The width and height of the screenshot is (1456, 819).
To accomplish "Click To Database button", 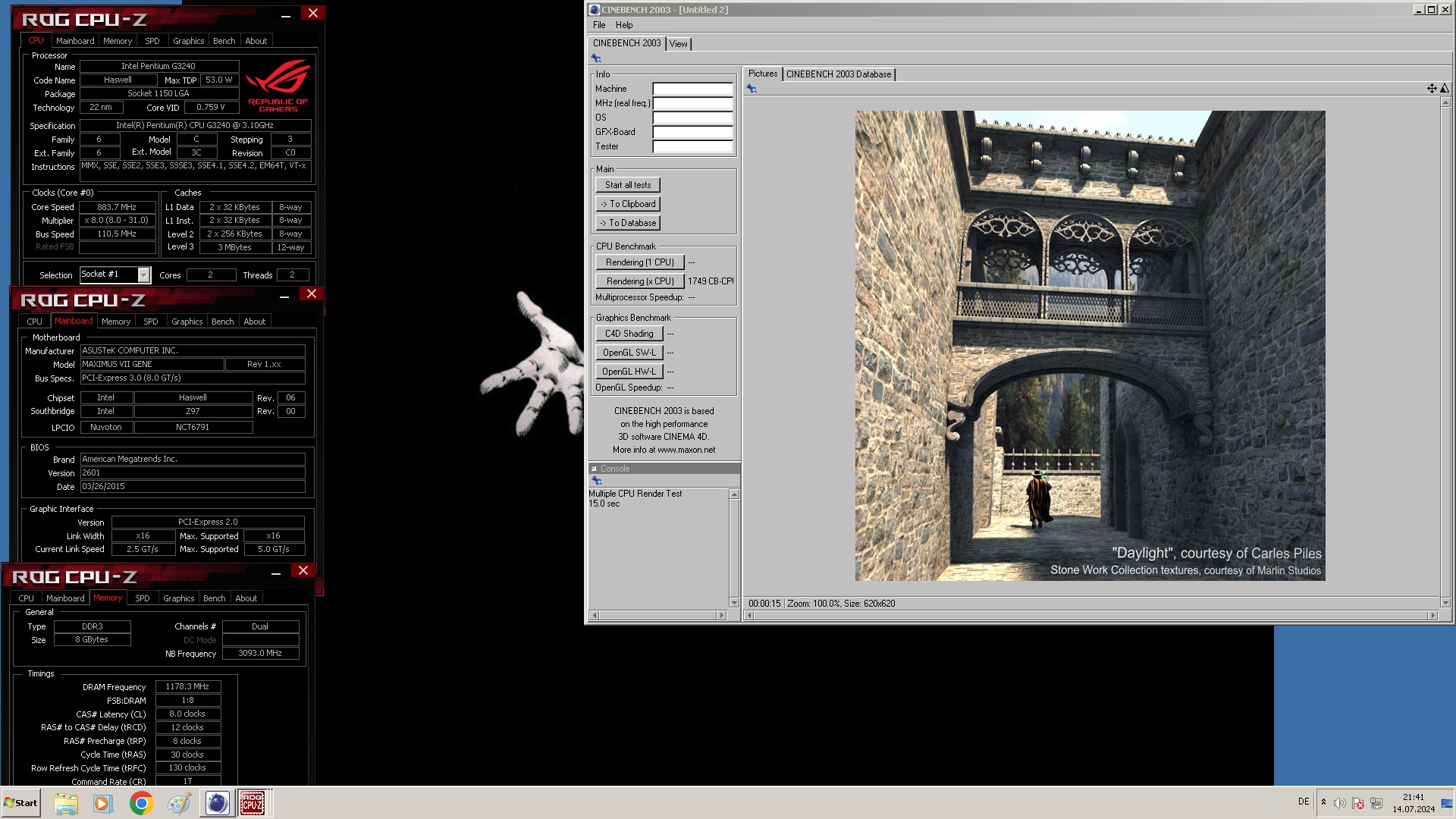I will pos(628,223).
